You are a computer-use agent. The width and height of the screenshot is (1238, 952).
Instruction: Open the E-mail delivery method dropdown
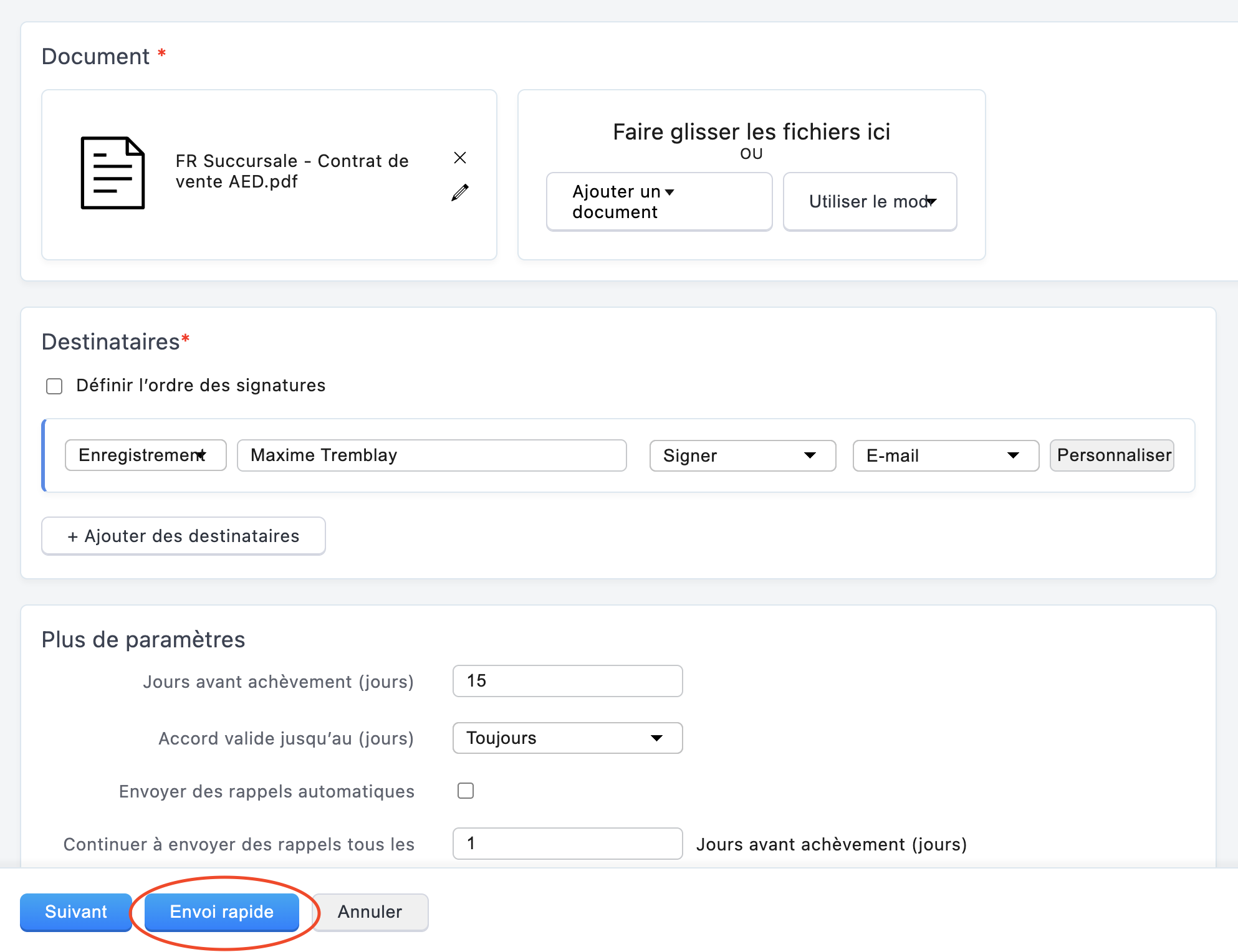tap(945, 455)
